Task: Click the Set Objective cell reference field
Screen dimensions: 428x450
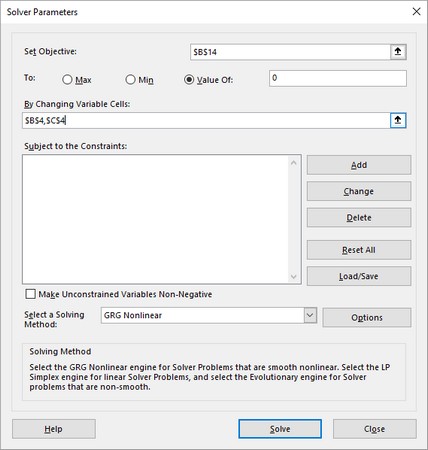Action: 290,52
